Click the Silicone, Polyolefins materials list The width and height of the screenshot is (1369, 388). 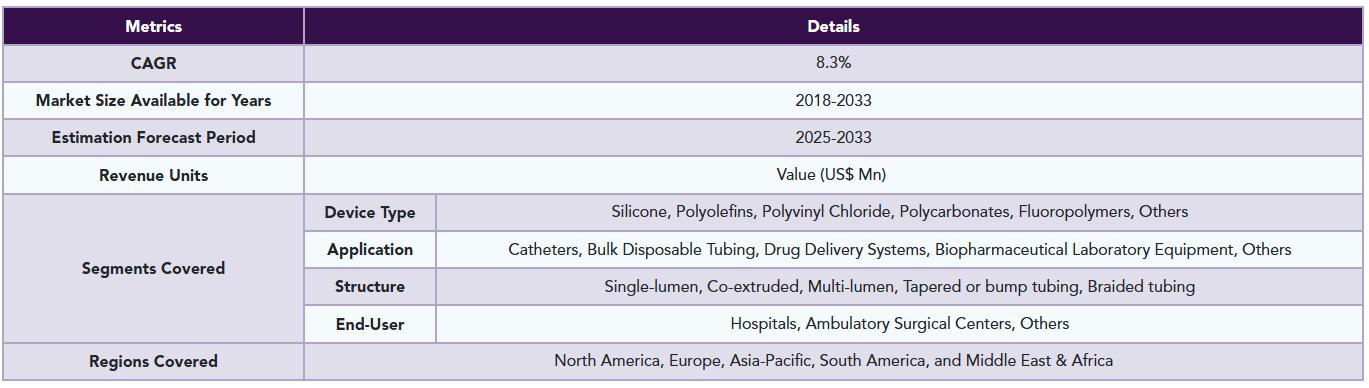pyautogui.click(x=899, y=212)
